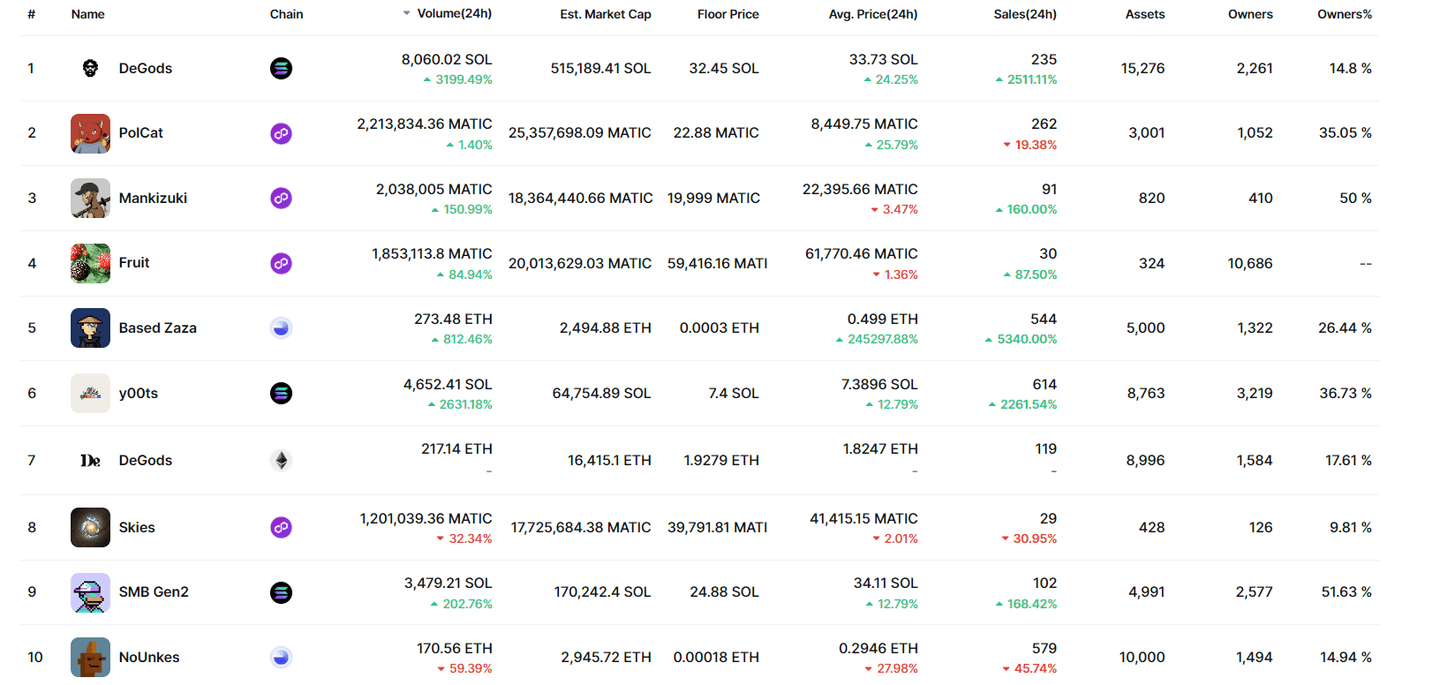Click the NoUnkes collection avatar
This screenshot has width=1440, height=685.
[x=90, y=657]
